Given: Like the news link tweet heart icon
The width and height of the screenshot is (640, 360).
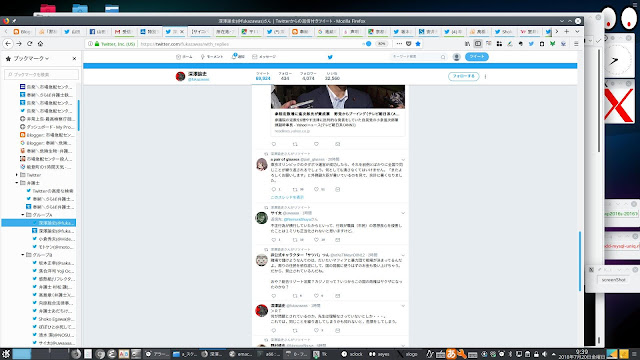Looking at the screenshot, I should point(316,144).
